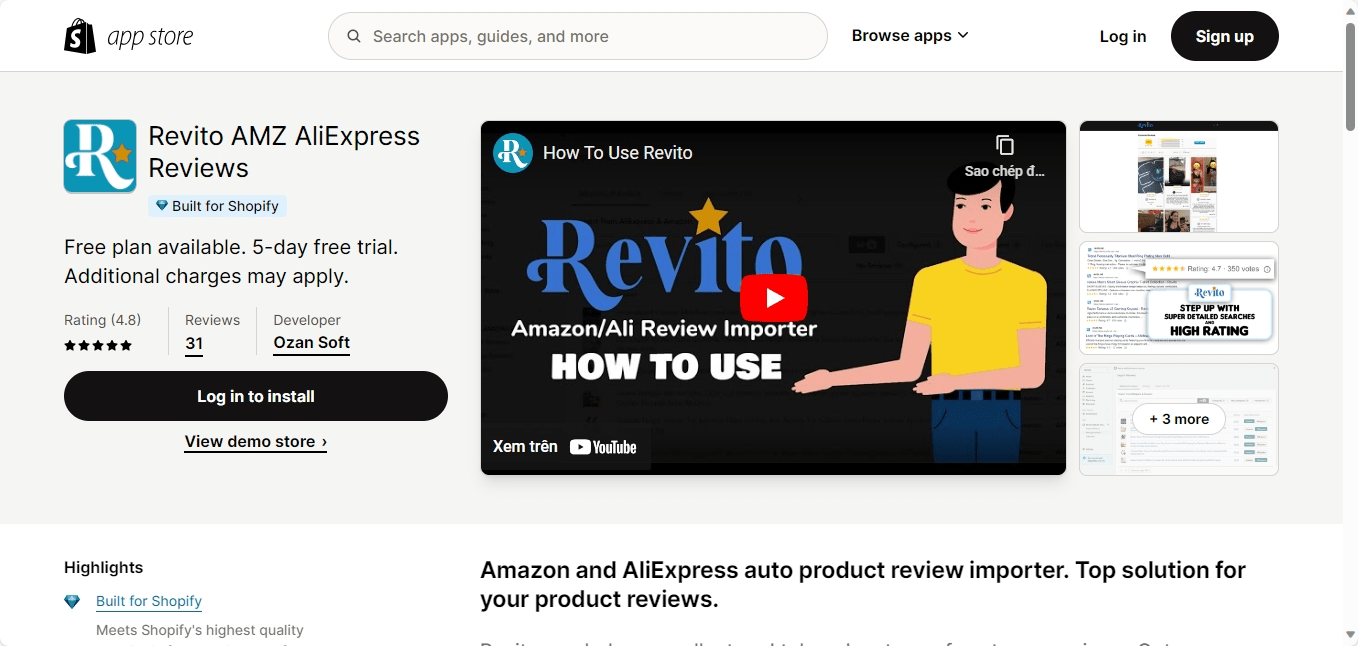
Task: Open the View demo store link
Action: pyautogui.click(x=256, y=441)
